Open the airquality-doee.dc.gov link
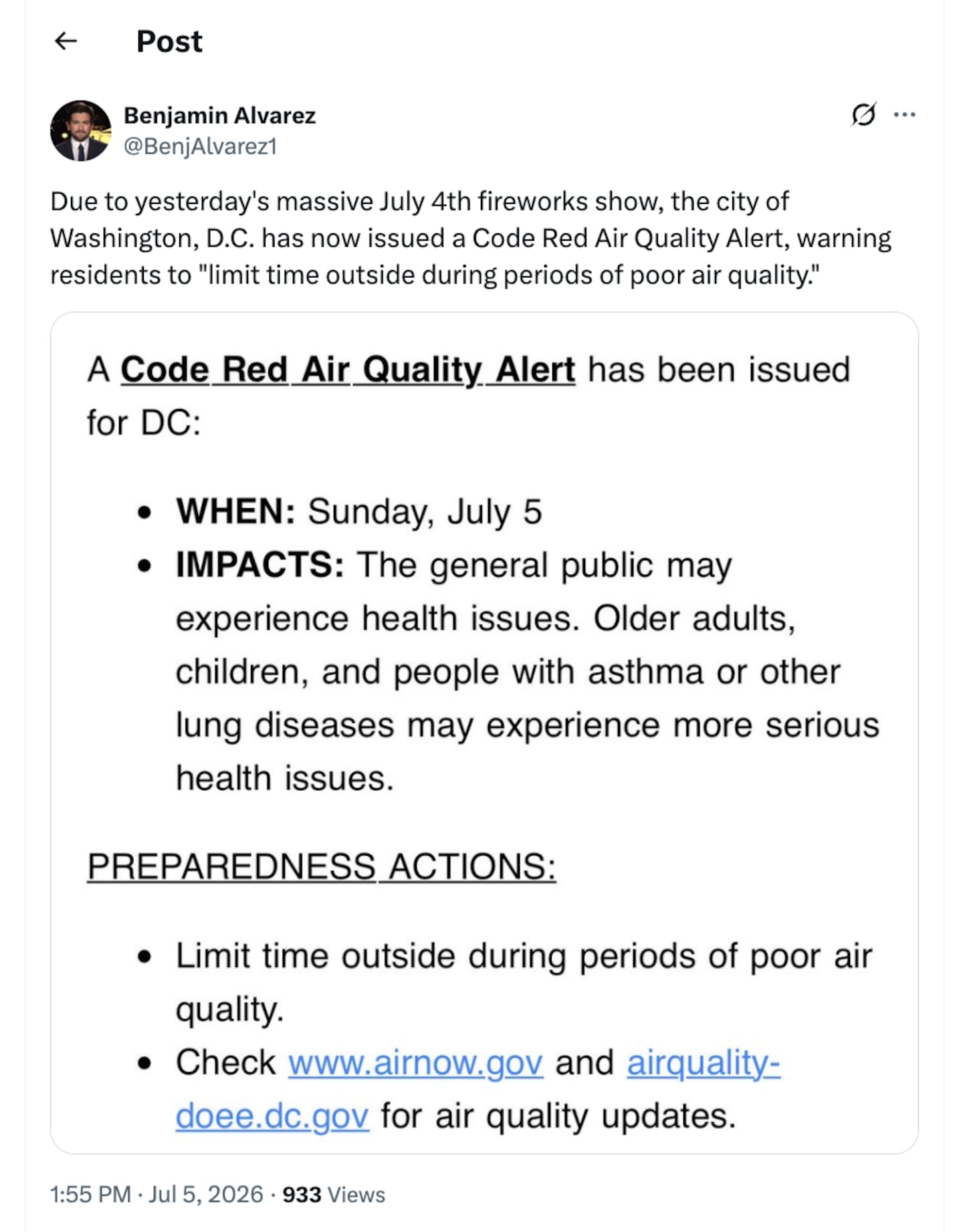 tap(477, 1089)
